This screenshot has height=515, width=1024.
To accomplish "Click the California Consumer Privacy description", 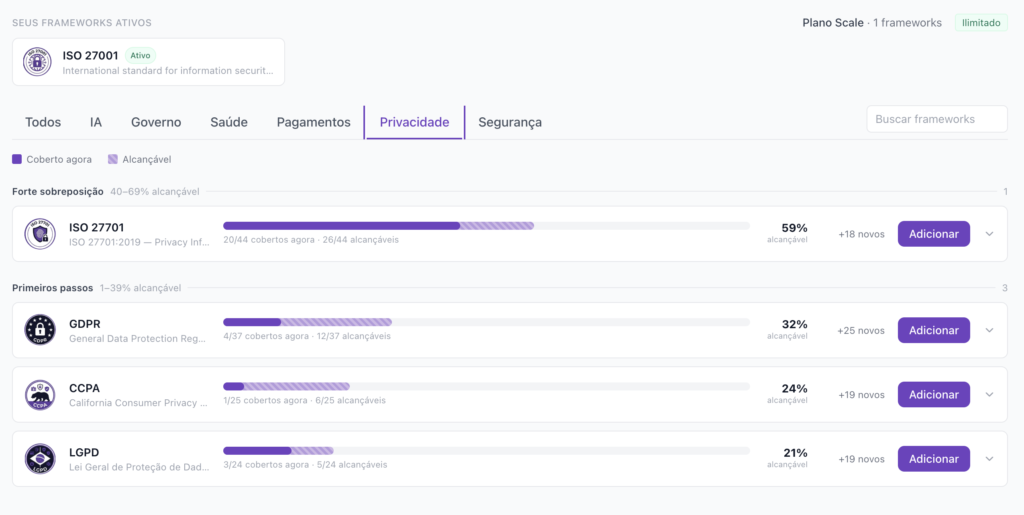I will tap(138, 403).
